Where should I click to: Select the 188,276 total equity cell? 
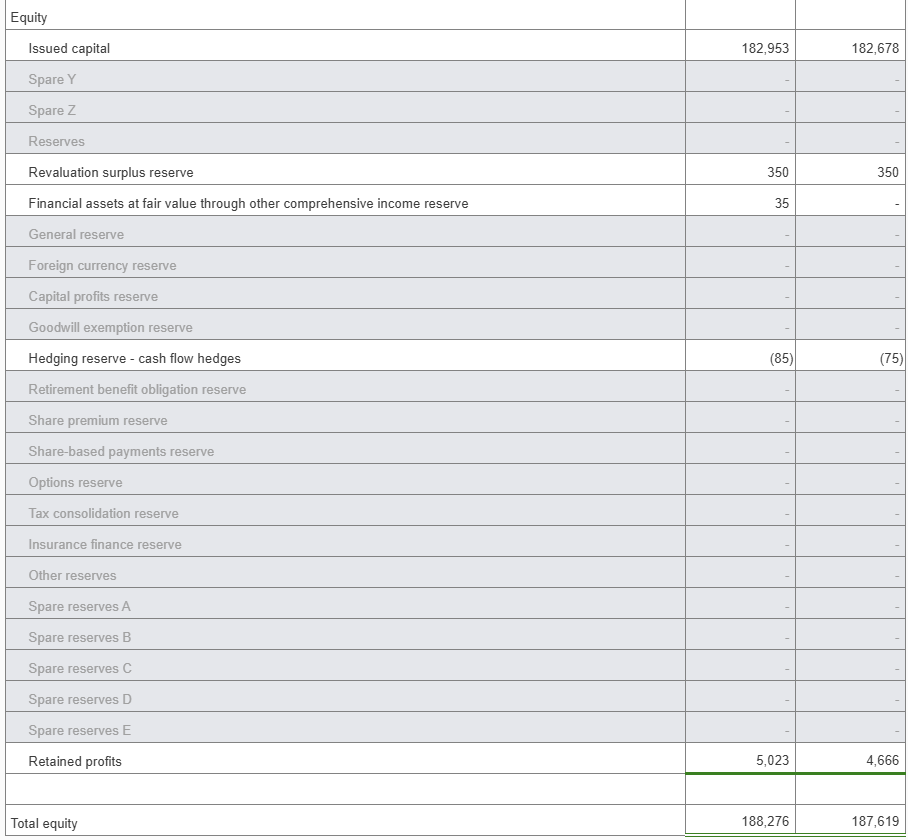click(x=766, y=821)
